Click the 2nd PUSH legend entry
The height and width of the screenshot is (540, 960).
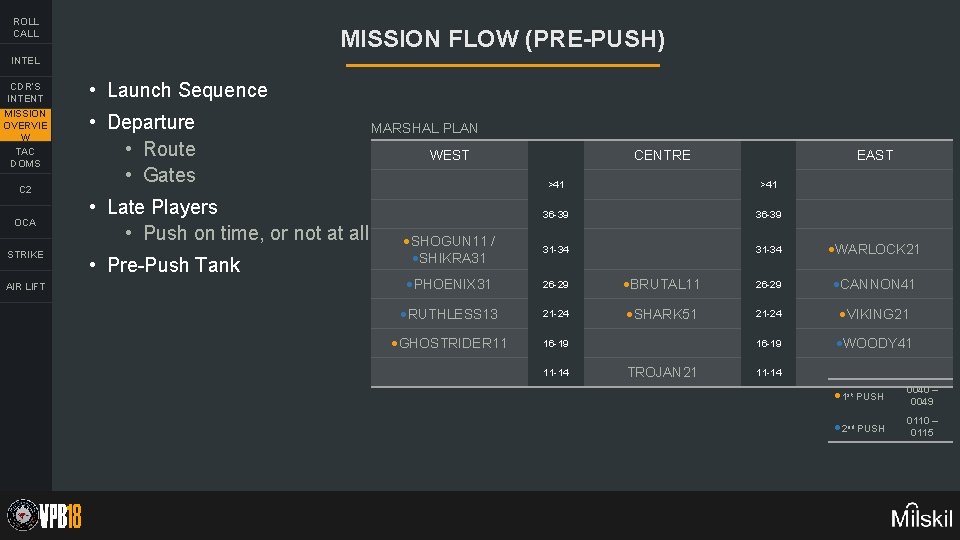(x=862, y=429)
